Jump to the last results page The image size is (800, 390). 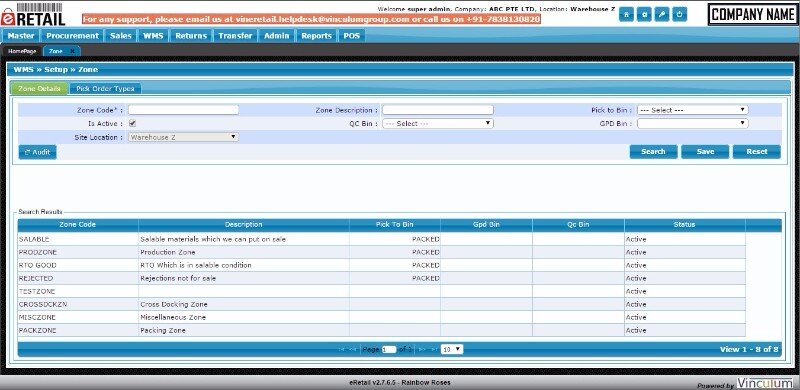[x=433, y=350]
